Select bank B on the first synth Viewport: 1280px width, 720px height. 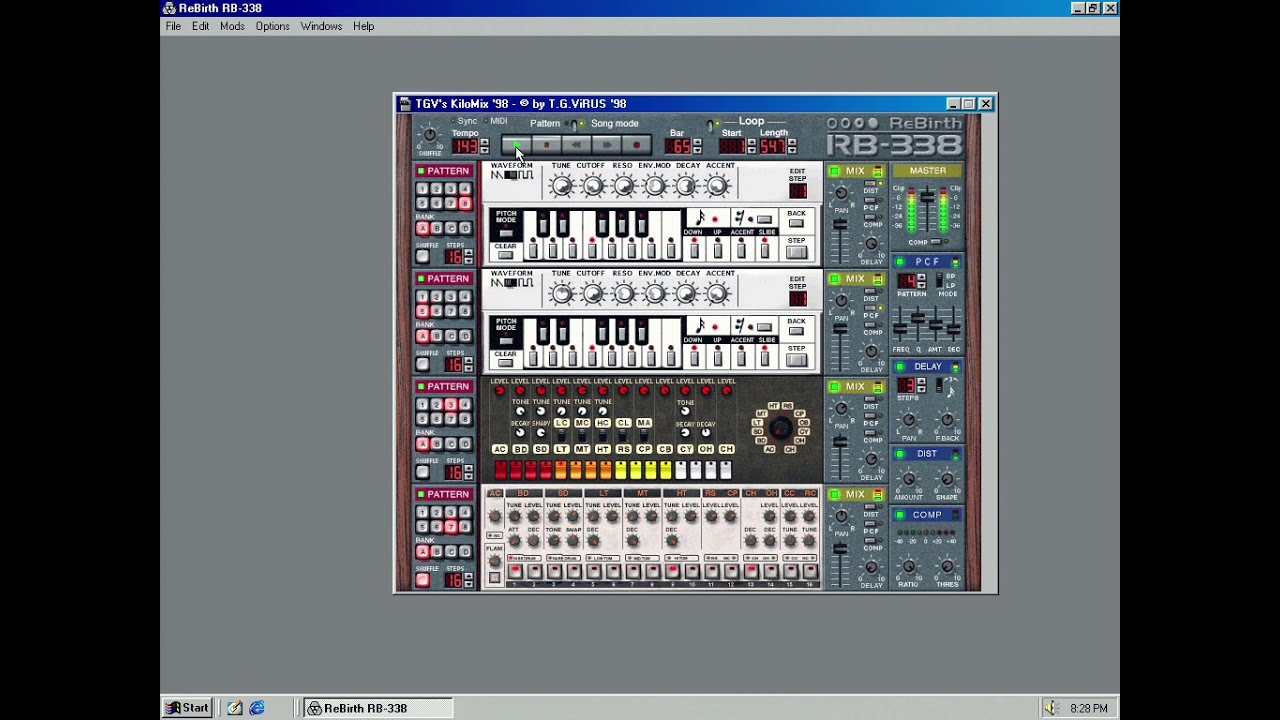[x=436, y=229]
